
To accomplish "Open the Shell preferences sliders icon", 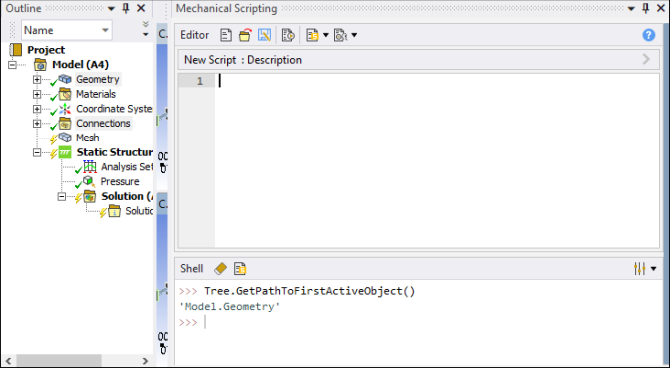I will pyautogui.click(x=640, y=268).
